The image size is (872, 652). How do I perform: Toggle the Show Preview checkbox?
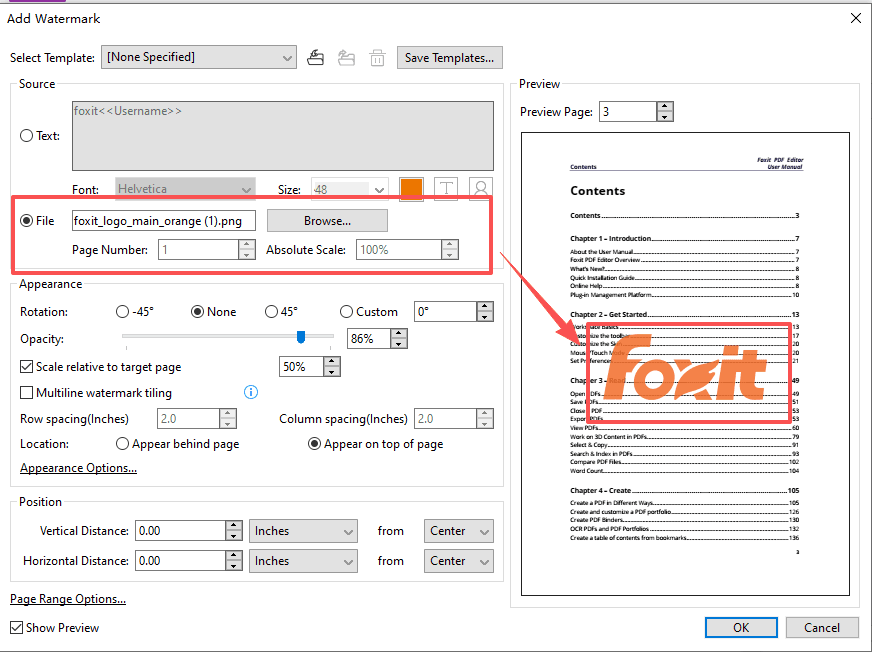tap(17, 628)
